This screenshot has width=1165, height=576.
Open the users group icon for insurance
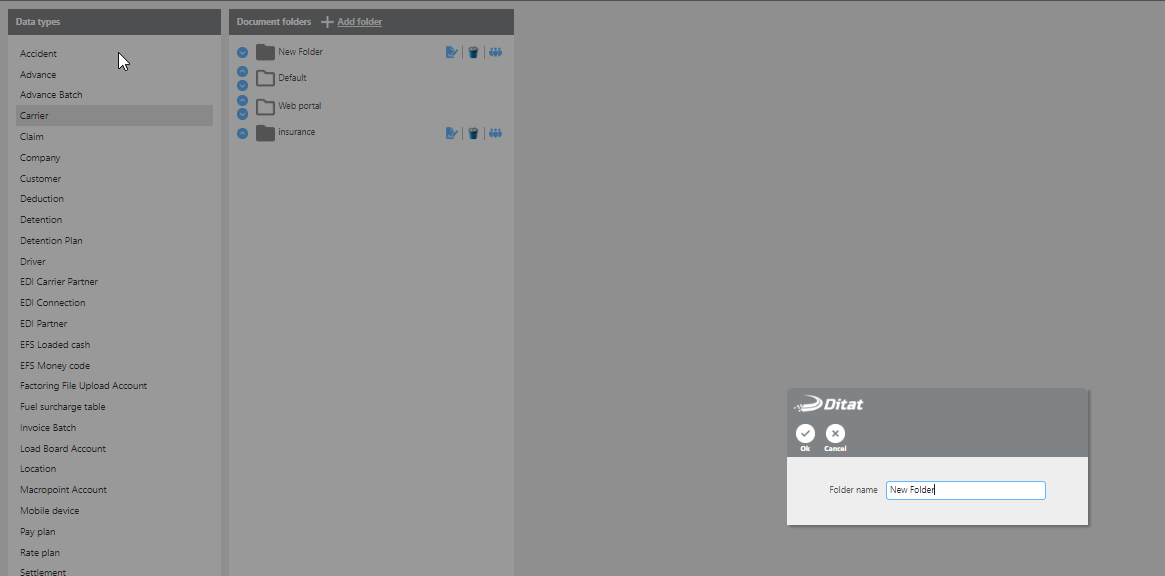point(495,133)
